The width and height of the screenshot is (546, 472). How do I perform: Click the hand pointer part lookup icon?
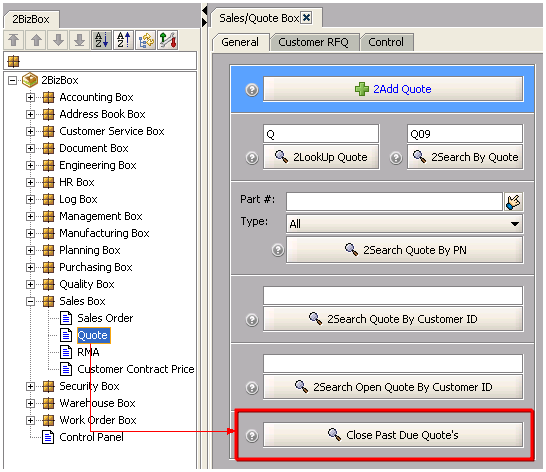point(514,202)
